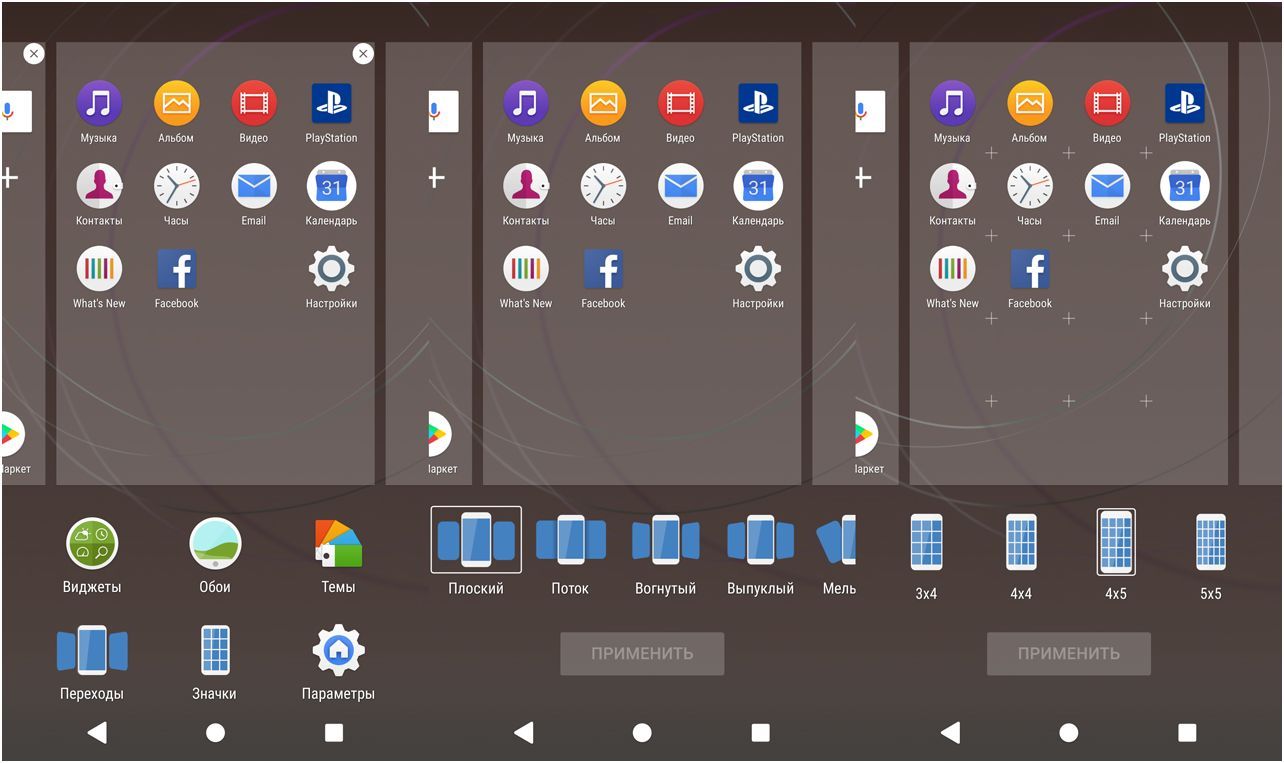Select the 3x4 grid size option
The height and width of the screenshot is (763, 1284).
pyautogui.click(x=925, y=543)
